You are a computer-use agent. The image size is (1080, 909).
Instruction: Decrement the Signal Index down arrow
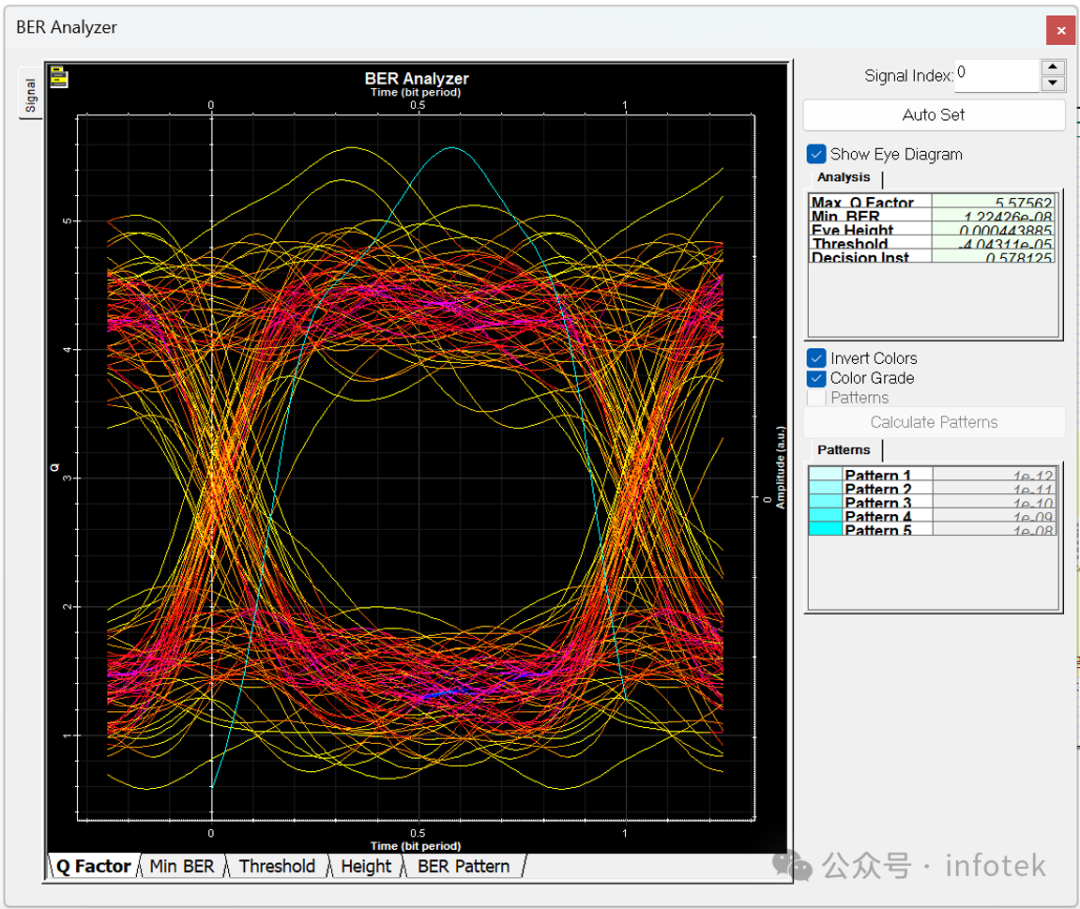point(1052,83)
